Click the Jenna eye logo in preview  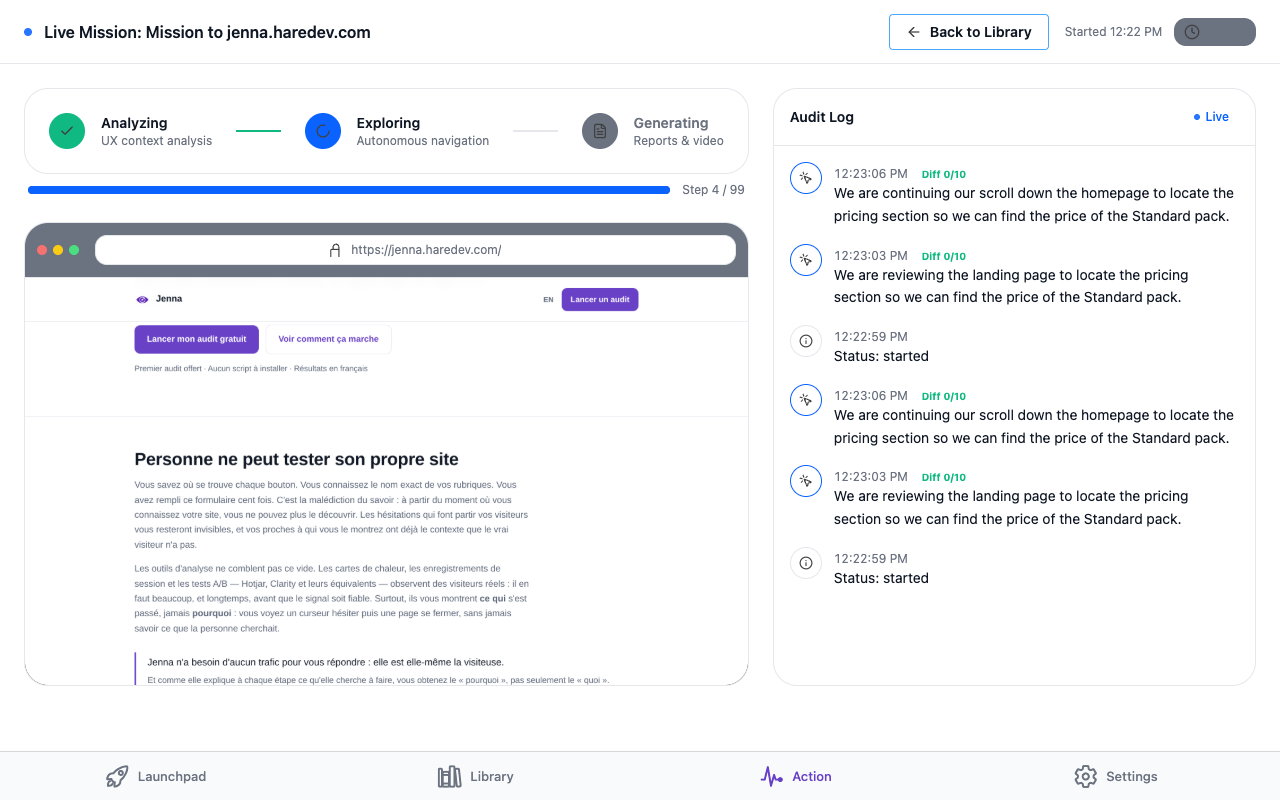(142, 299)
